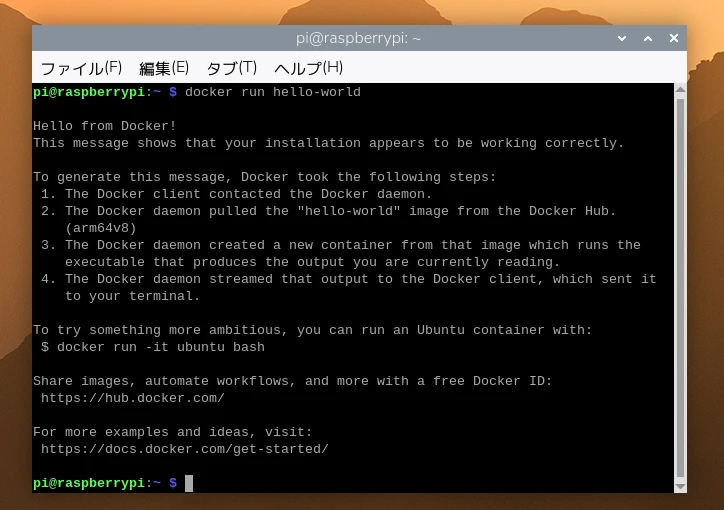Click the 'to your terminal.' line
The height and width of the screenshot is (510, 724).
click(133, 296)
